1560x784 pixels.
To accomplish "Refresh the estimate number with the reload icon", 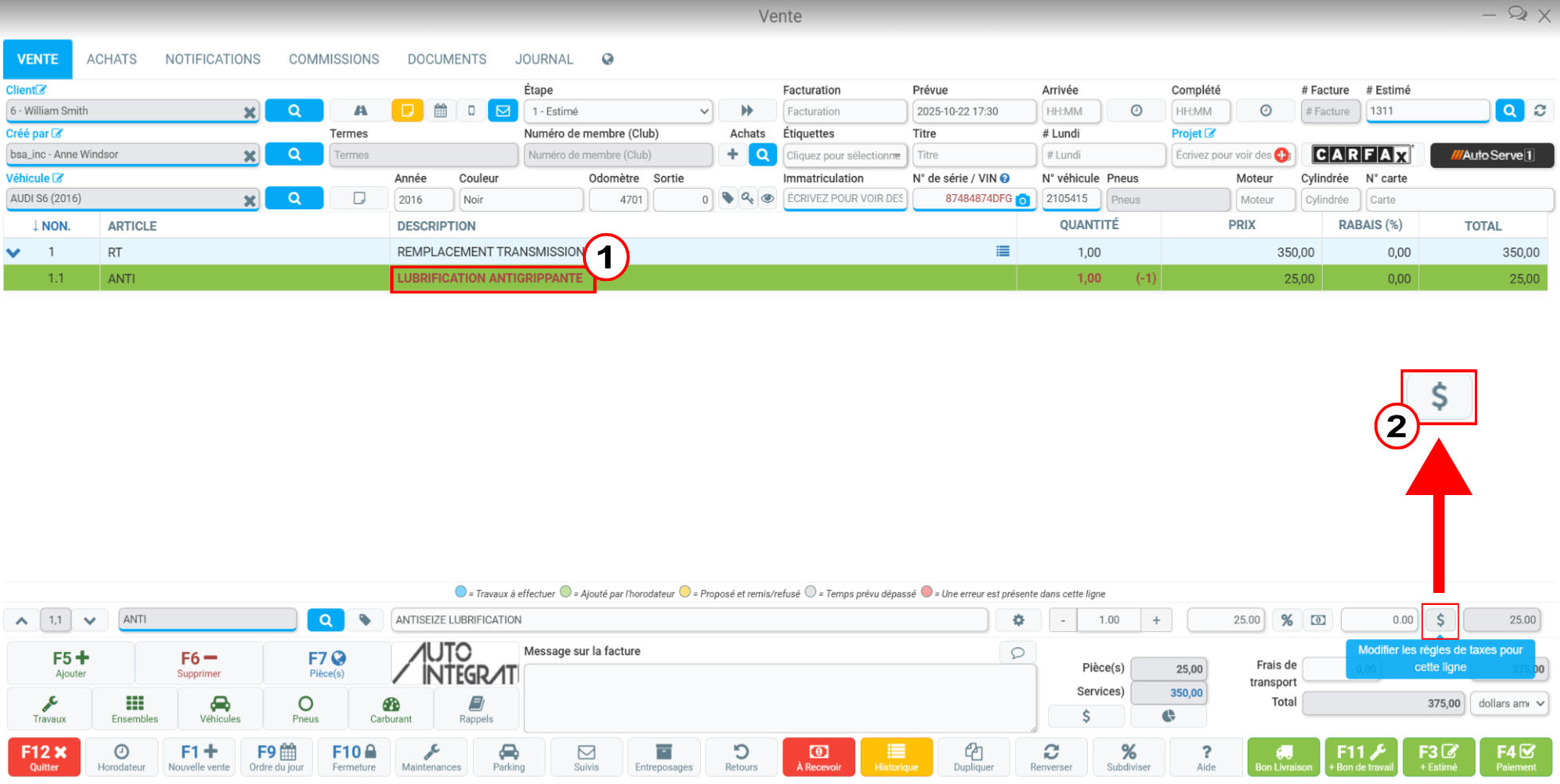I will [1540, 111].
